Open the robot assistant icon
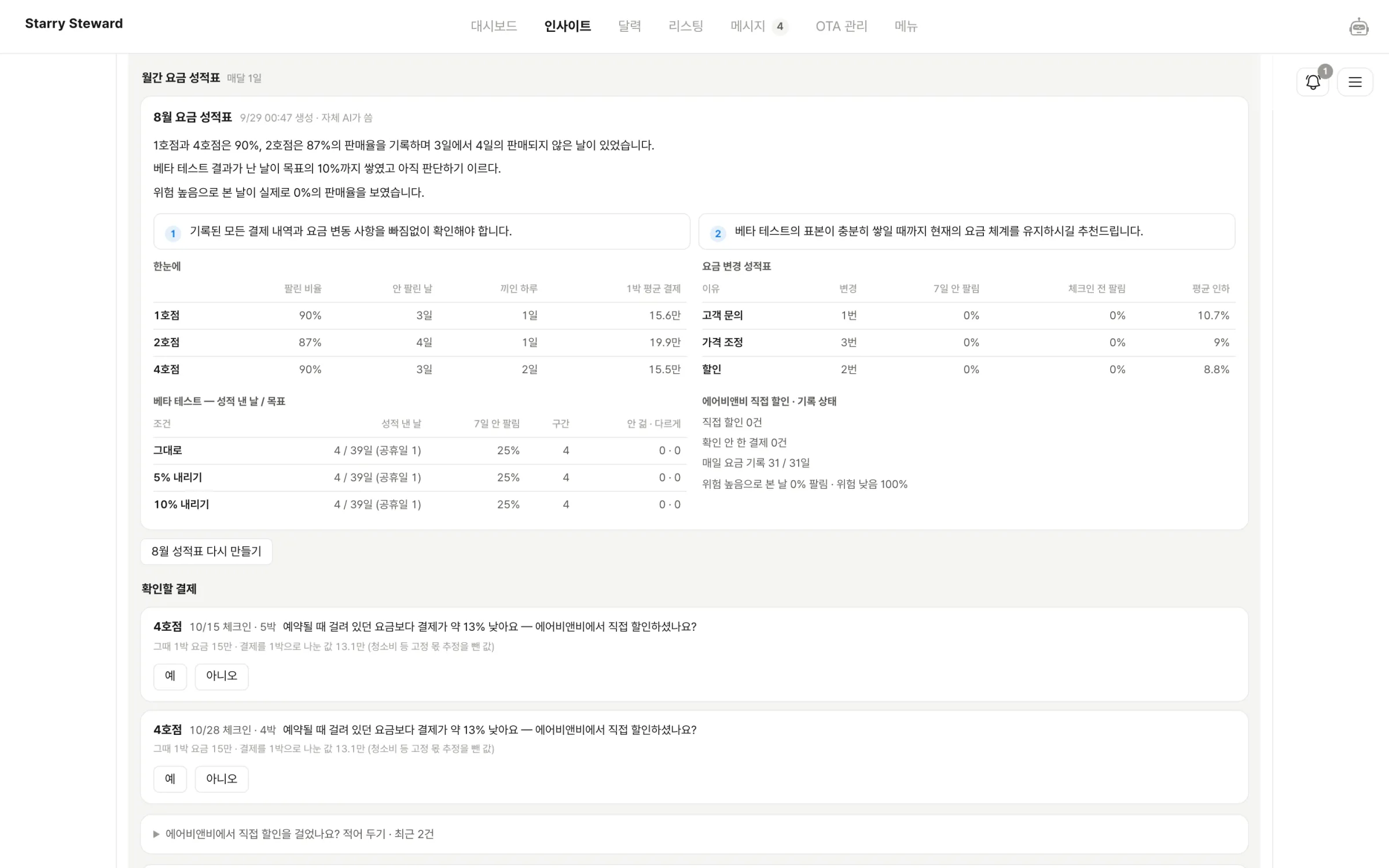This screenshot has width=1389, height=868. click(x=1358, y=27)
